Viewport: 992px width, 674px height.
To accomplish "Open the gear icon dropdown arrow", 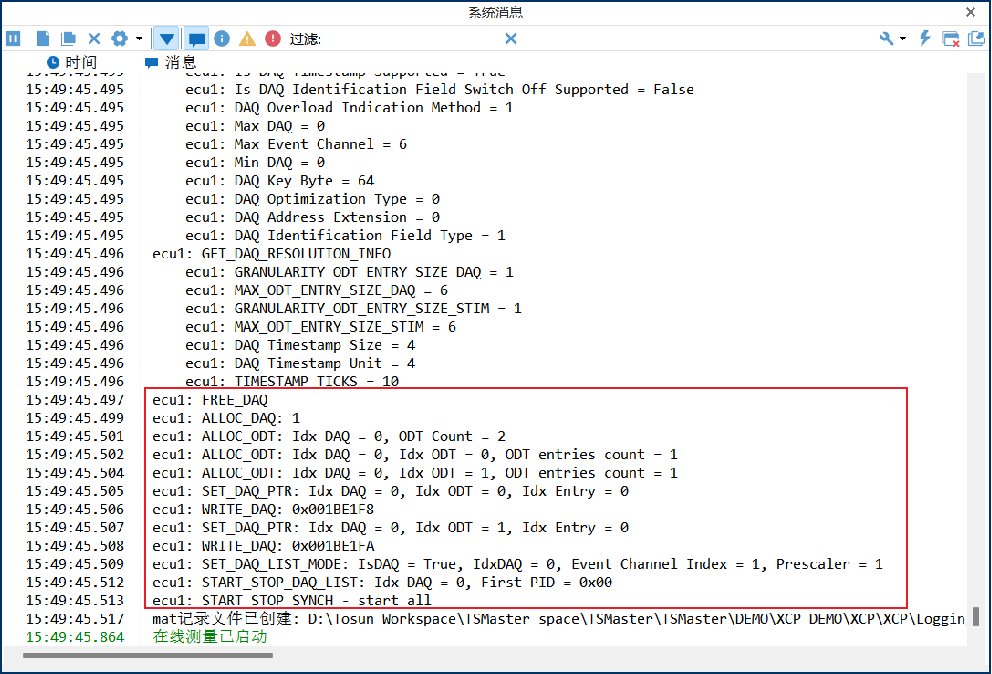I will pyautogui.click(x=138, y=38).
